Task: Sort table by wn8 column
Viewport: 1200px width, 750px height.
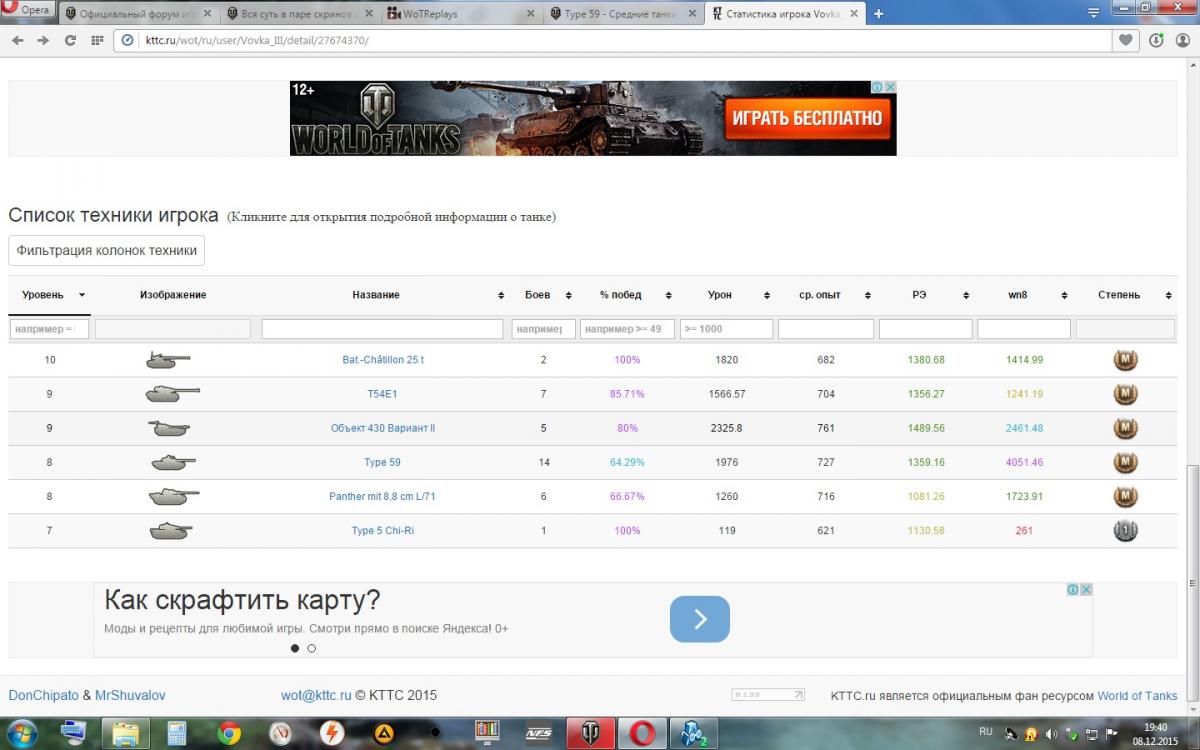Action: coord(1024,295)
